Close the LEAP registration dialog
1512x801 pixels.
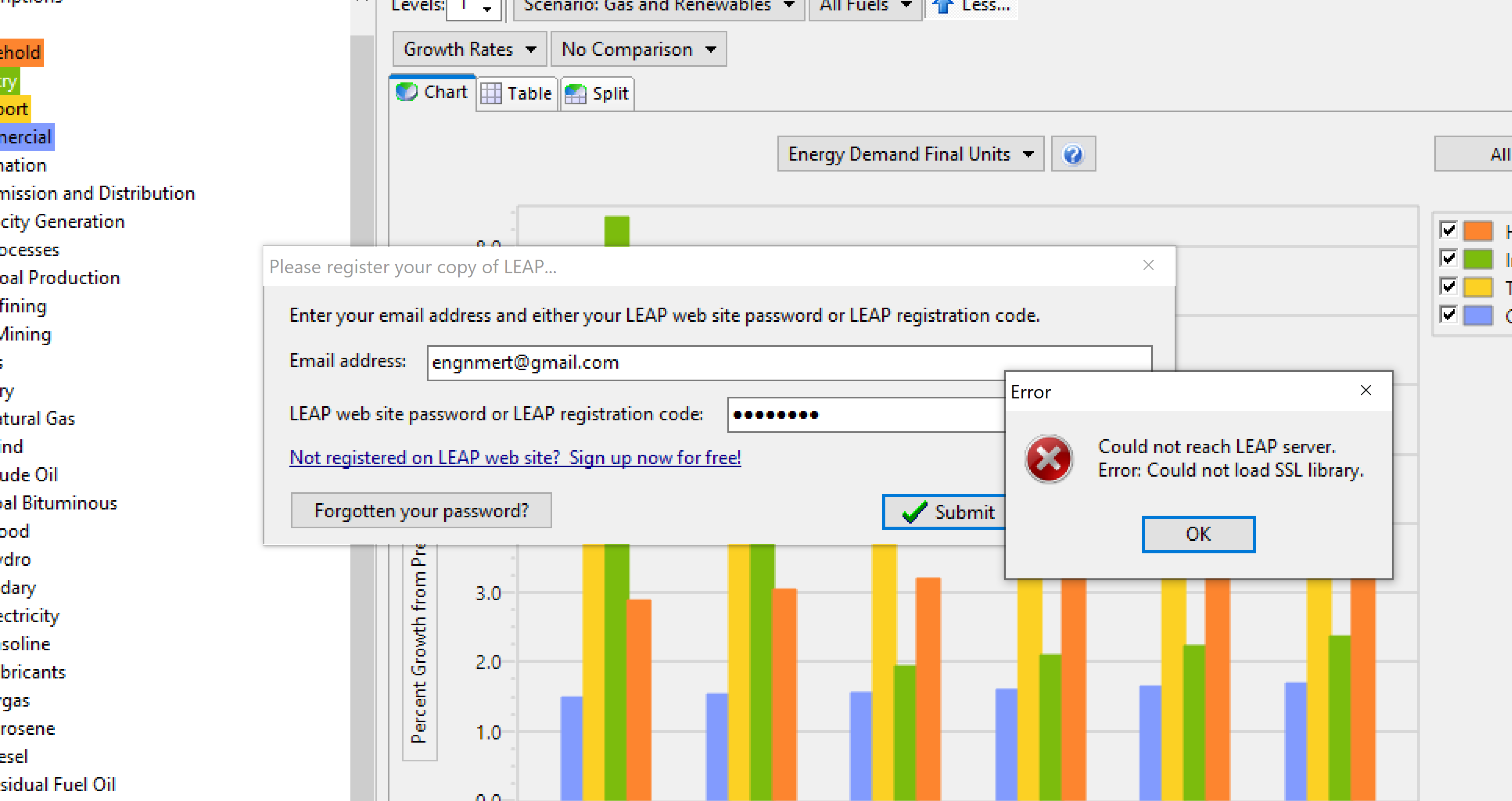click(x=1148, y=265)
